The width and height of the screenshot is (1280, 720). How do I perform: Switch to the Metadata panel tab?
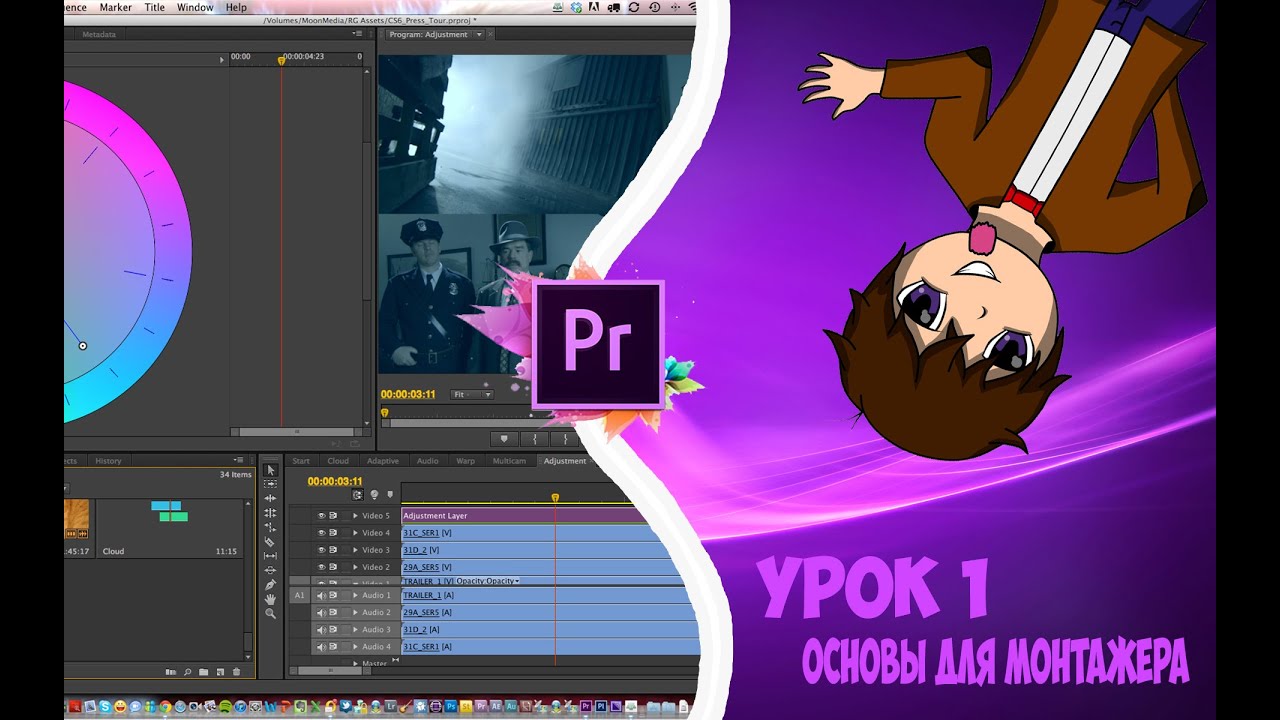click(99, 35)
